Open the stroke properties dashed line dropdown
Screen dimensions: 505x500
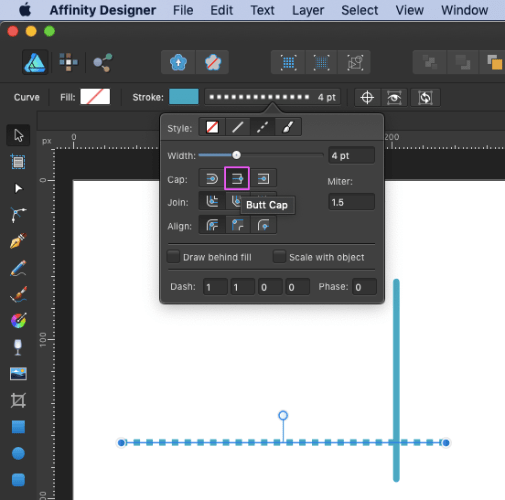[x=273, y=97]
